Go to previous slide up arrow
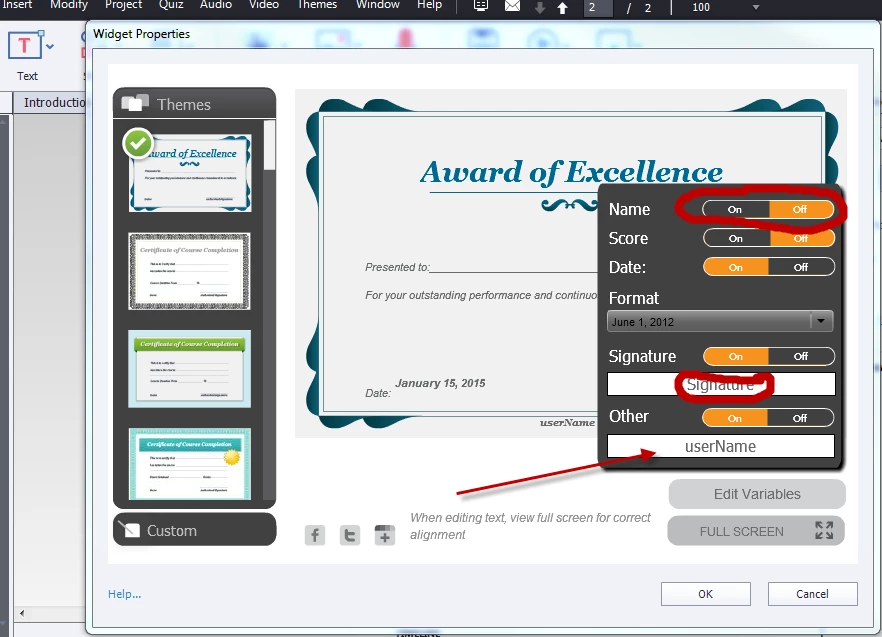The height and width of the screenshot is (637, 882). point(562,8)
